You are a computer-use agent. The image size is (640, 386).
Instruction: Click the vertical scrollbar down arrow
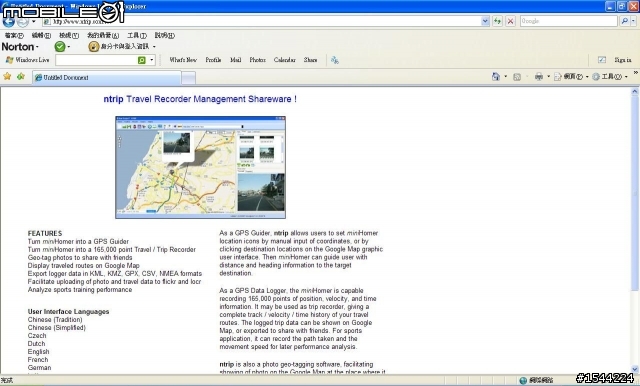(634, 368)
